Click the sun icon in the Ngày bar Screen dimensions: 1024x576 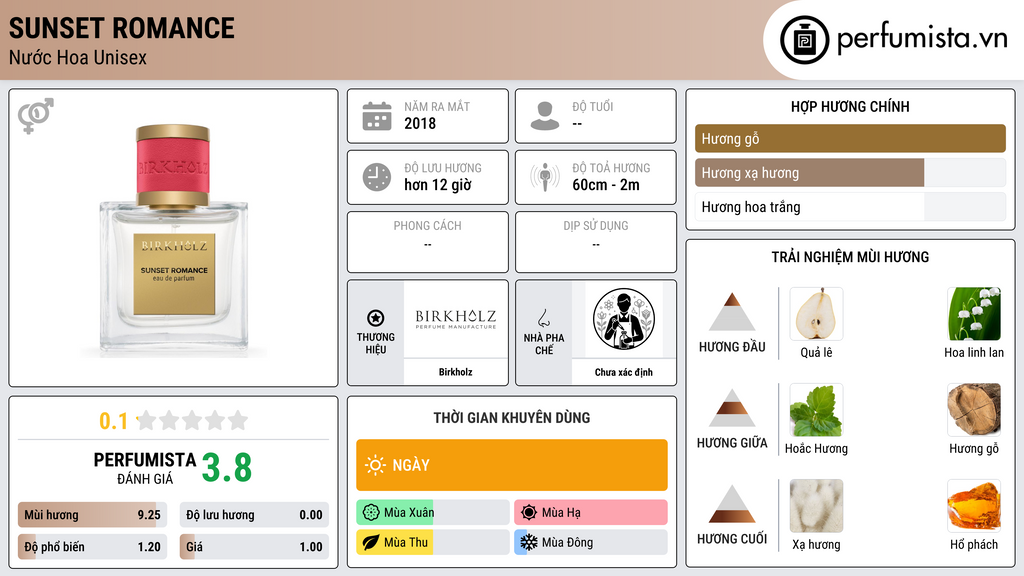click(x=376, y=465)
